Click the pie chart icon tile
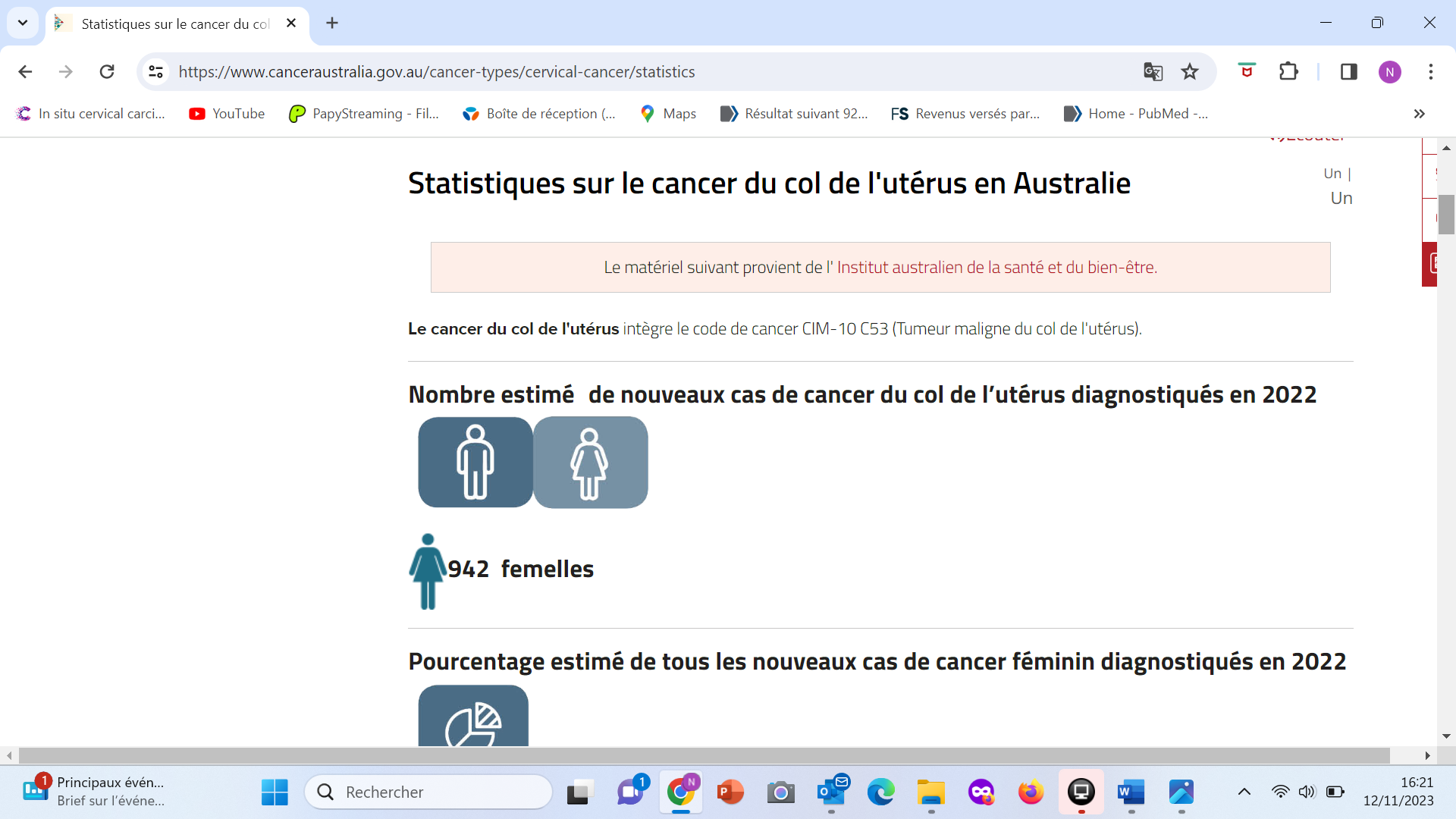Image resolution: width=1456 pixels, height=819 pixels. pos(473,717)
